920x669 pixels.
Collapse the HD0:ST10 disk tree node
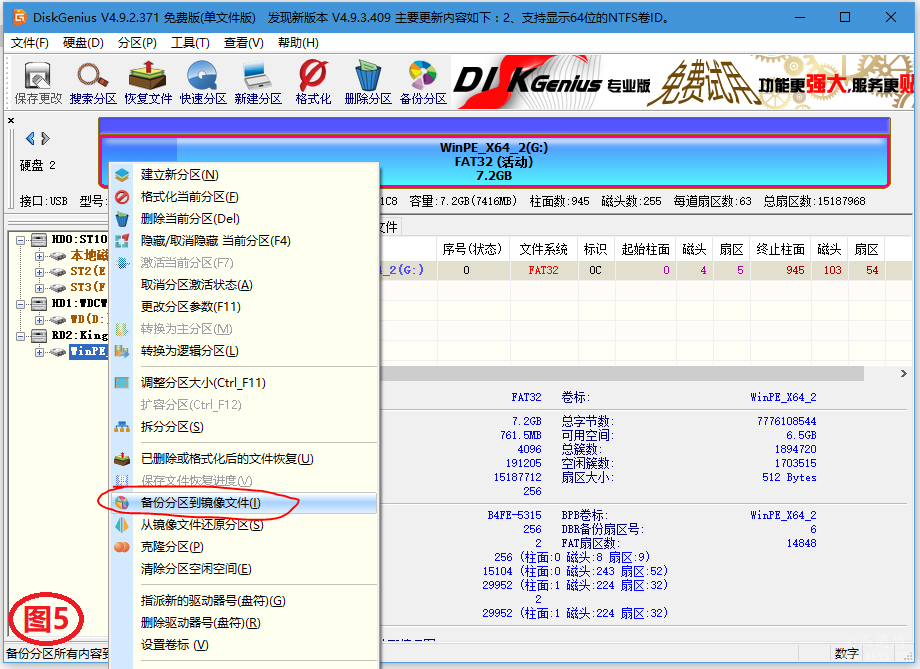(21, 239)
